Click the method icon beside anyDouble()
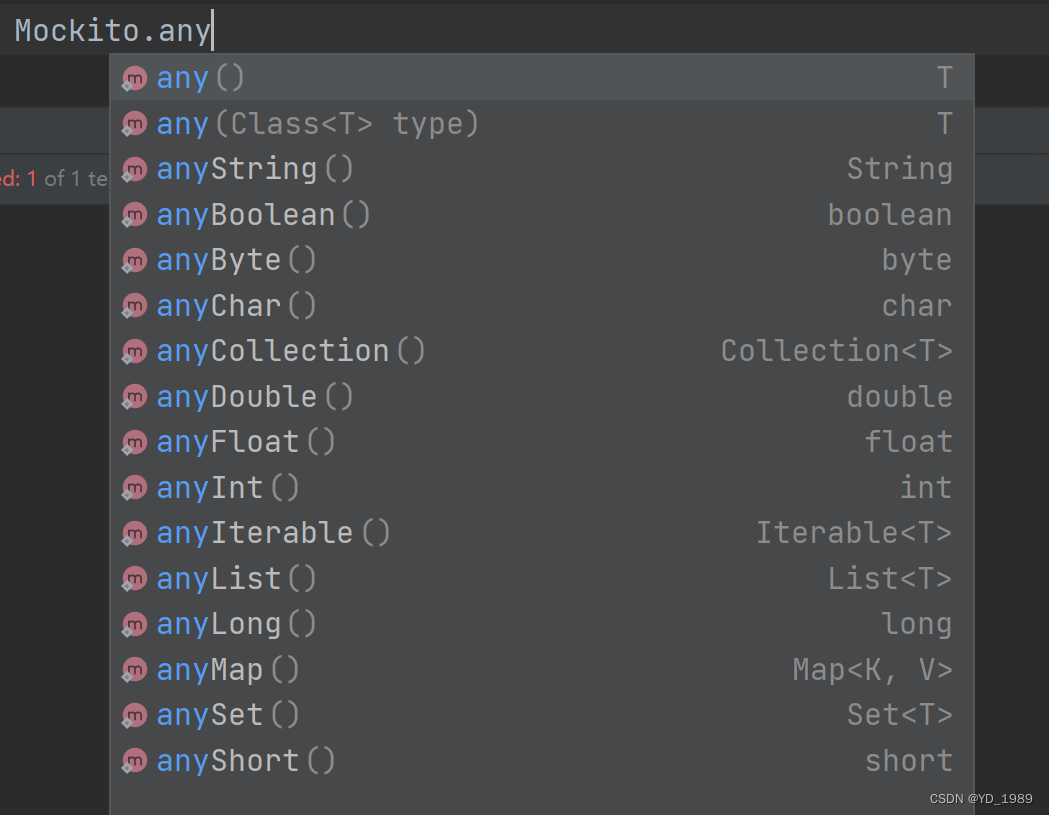 pos(134,398)
